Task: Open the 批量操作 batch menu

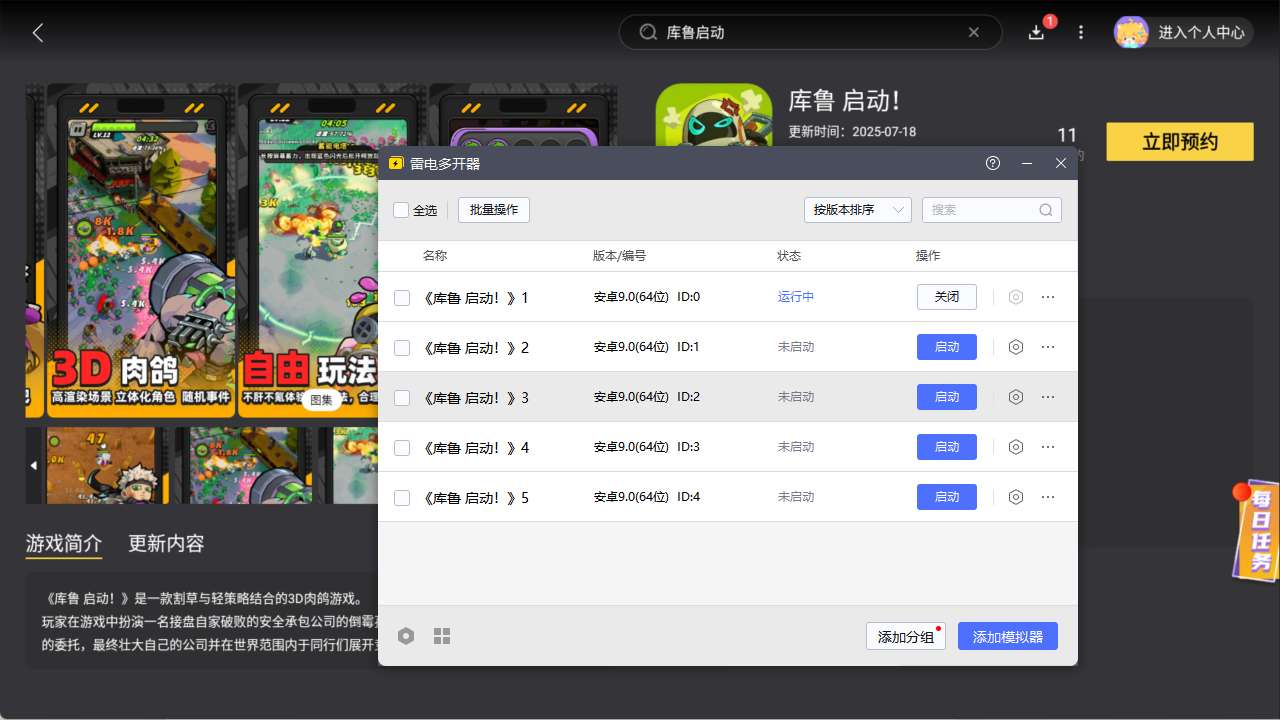Action: pos(494,210)
